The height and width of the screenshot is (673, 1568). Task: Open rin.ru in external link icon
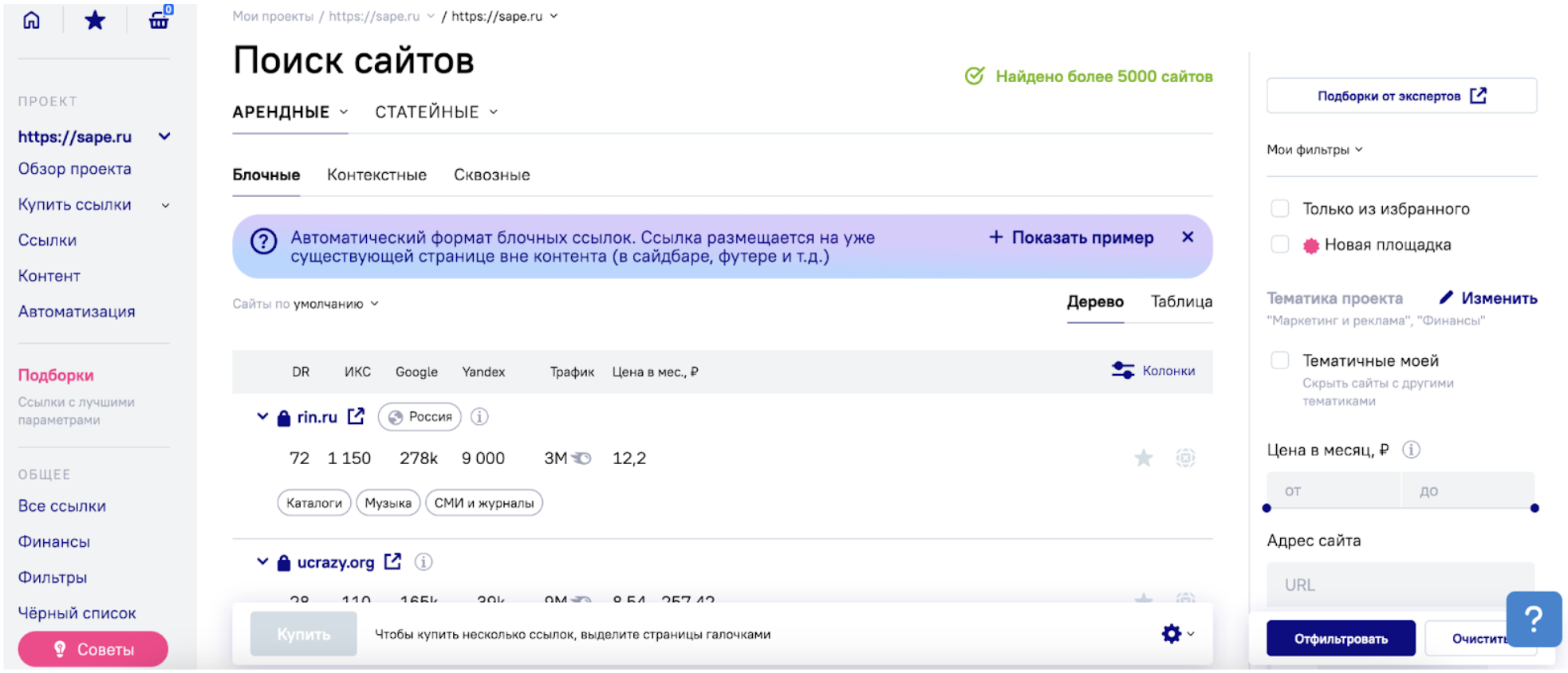click(356, 416)
